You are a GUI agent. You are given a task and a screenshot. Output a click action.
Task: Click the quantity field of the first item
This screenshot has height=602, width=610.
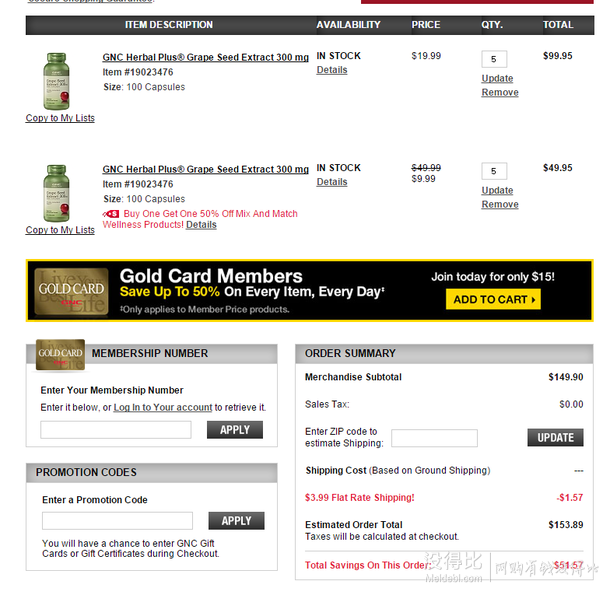point(494,59)
